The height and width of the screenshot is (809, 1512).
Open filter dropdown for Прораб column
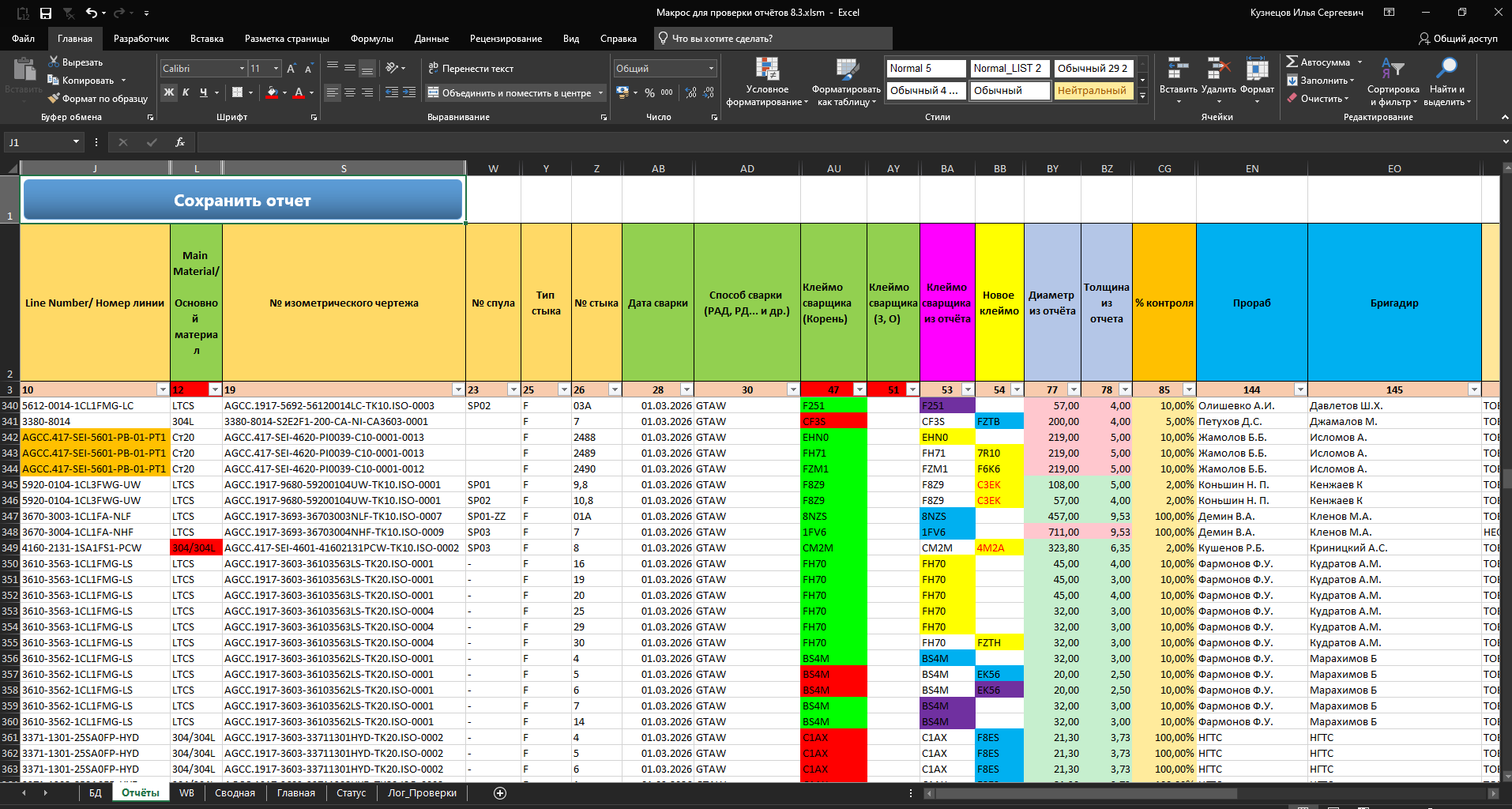(1299, 389)
